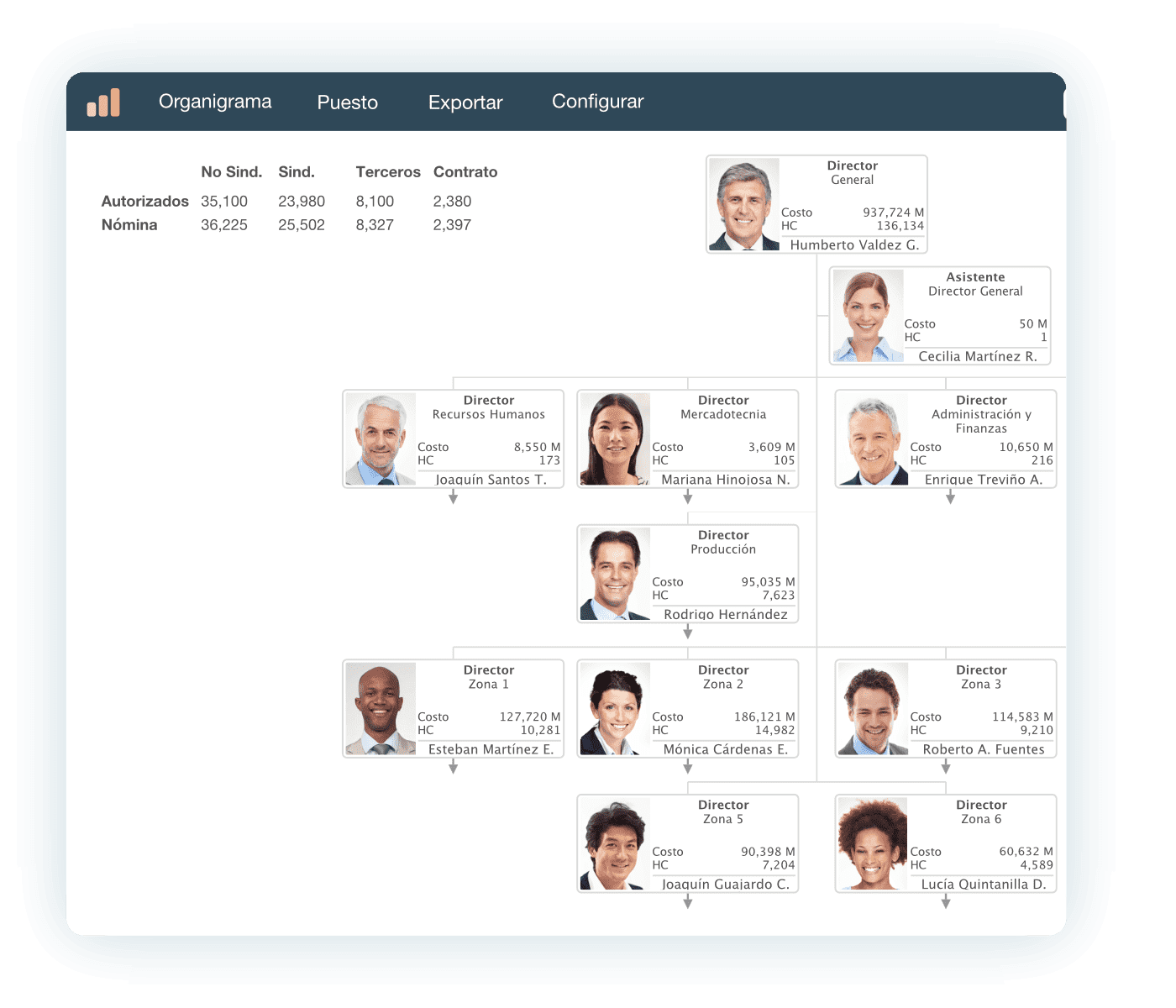Click the Autorizados row label
1176x1008 pixels.
(x=145, y=202)
